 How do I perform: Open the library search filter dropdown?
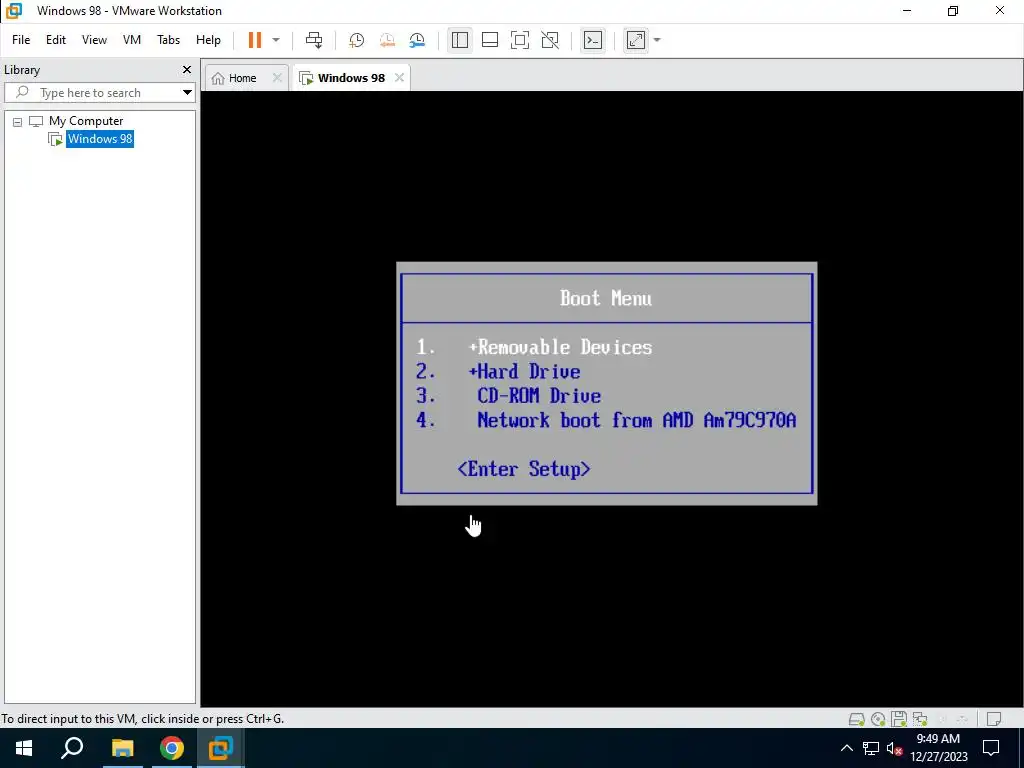pyautogui.click(x=187, y=93)
